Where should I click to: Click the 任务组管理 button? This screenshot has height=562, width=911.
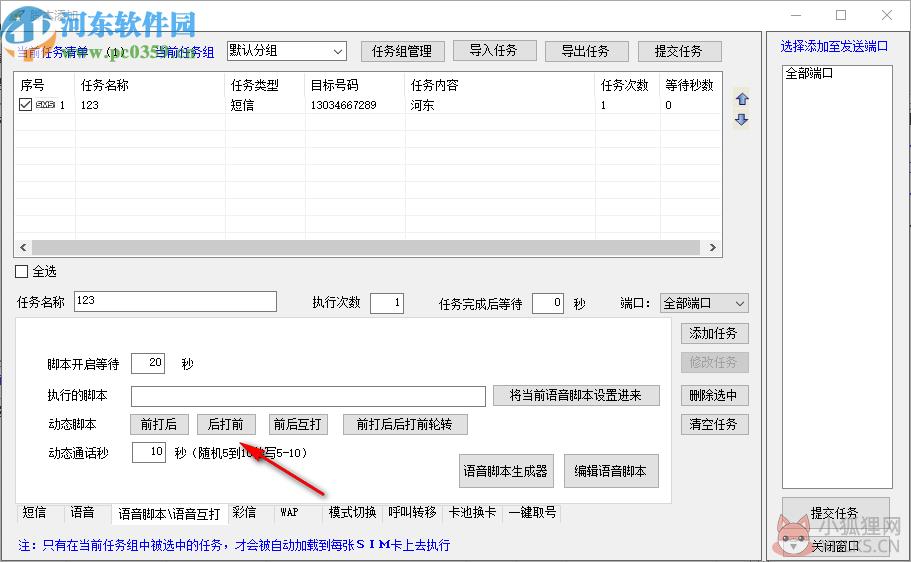tap(402, 51)
